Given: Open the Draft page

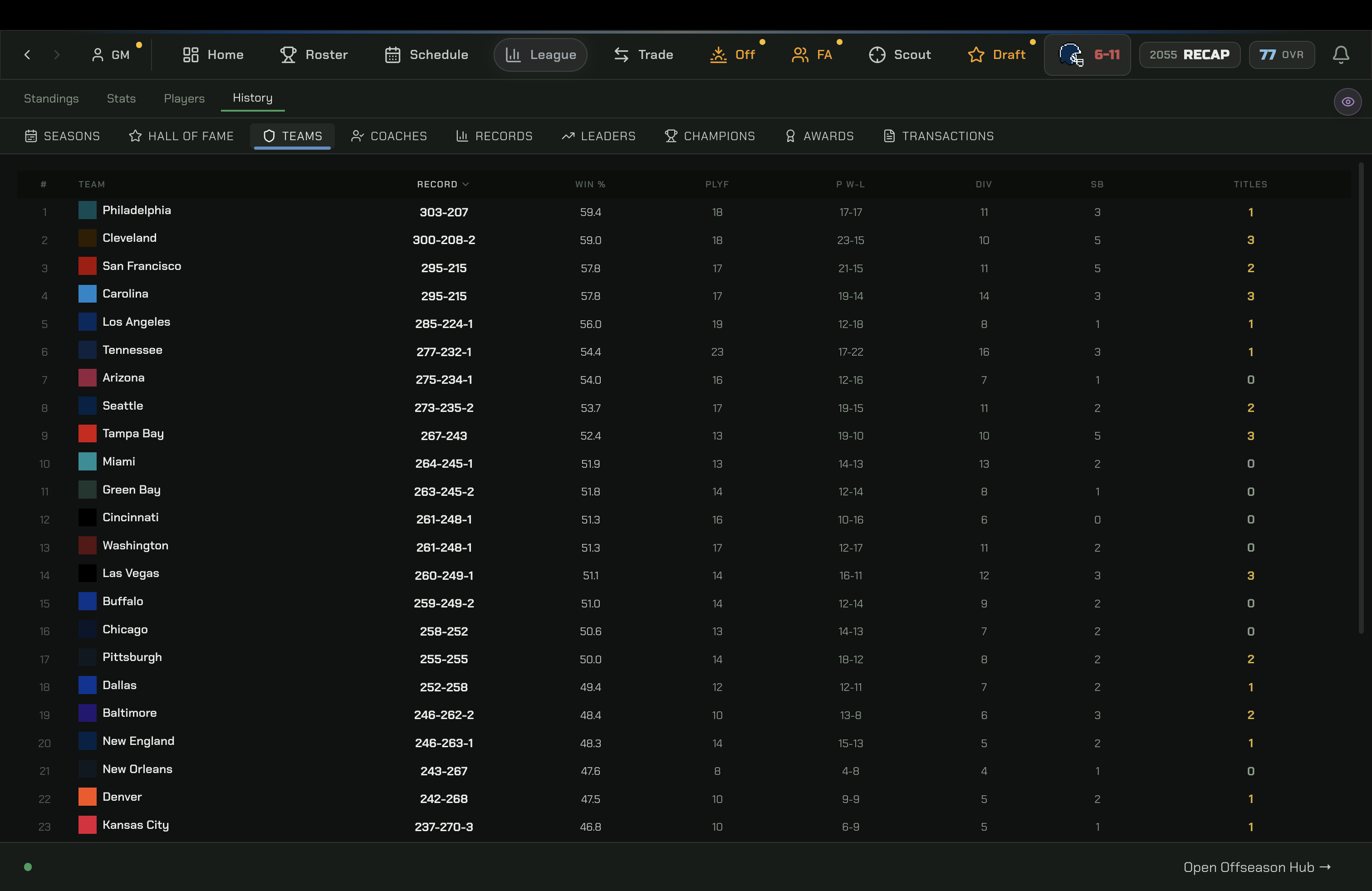Looking at the screenshot, I should click(x=997, y=55).
